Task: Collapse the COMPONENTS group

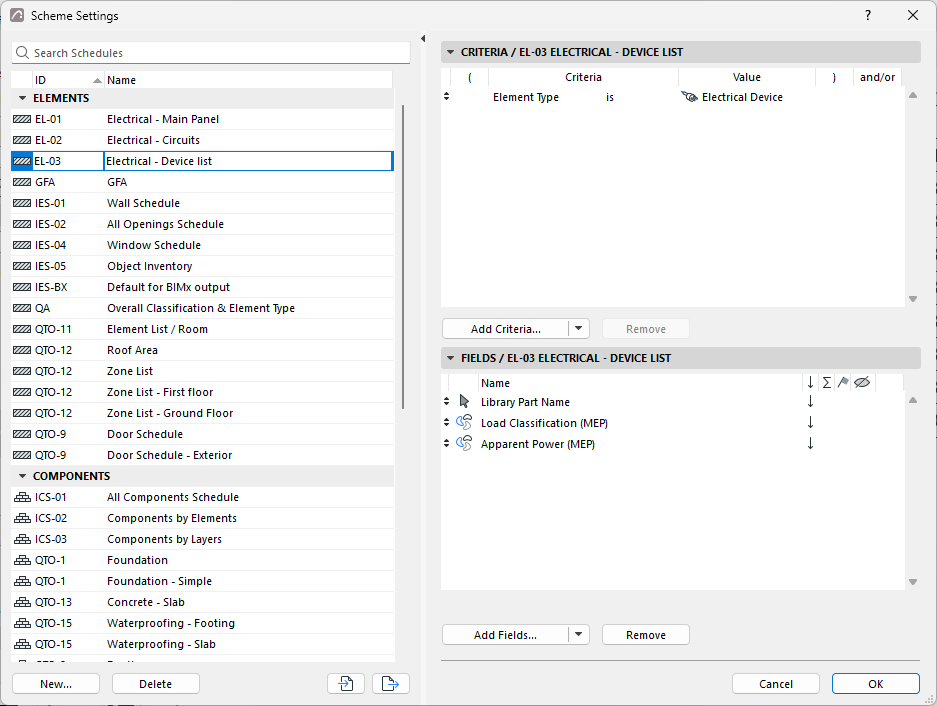Action: [23, 476]
